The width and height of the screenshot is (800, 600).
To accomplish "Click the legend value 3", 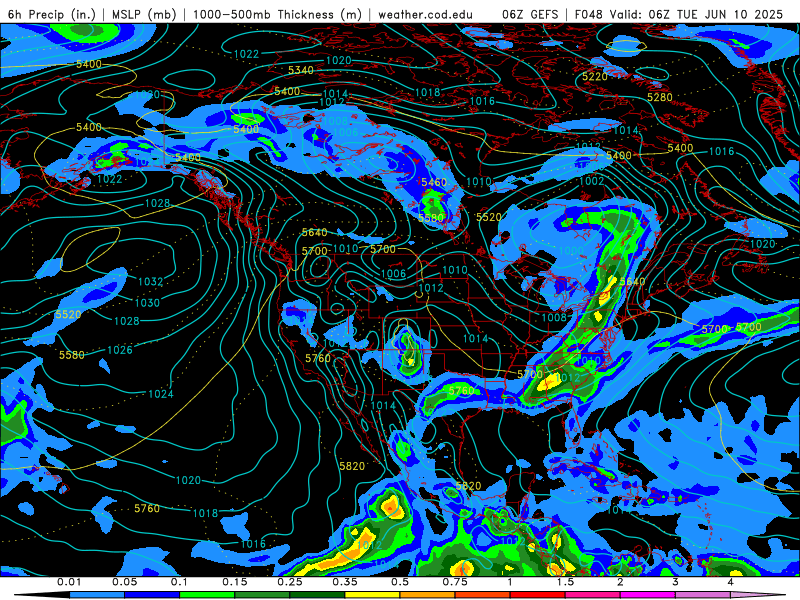I will coord(676,582).
